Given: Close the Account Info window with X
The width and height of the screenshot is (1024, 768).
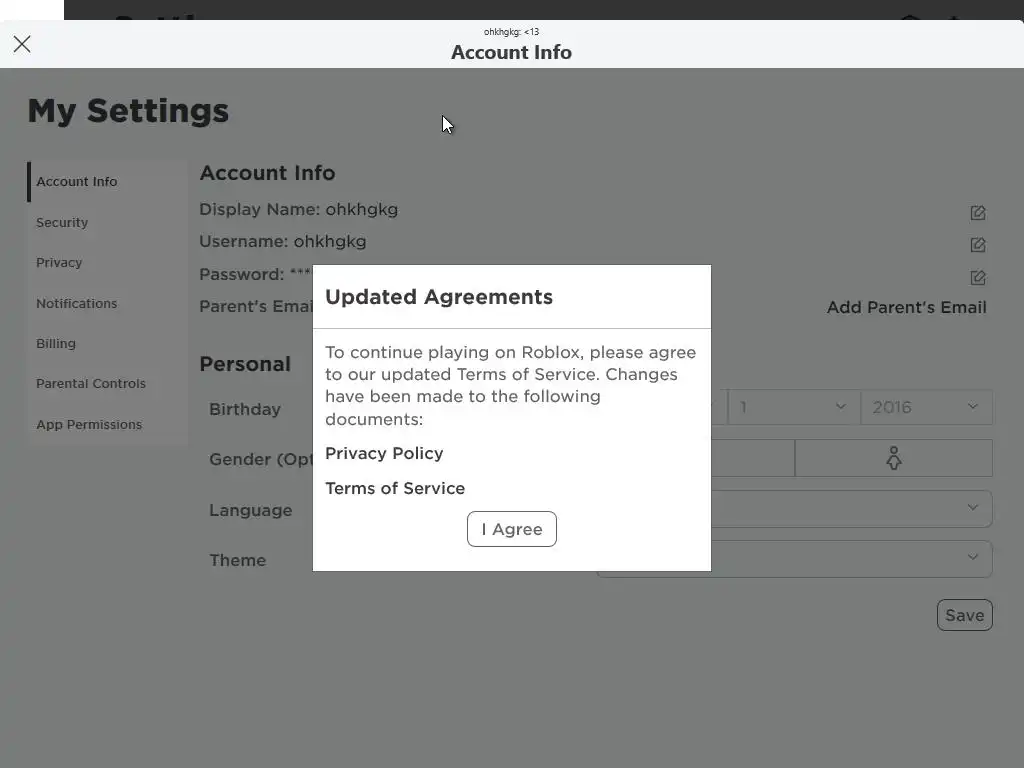Looking at the screenshot, I should [x=22, y=44].
